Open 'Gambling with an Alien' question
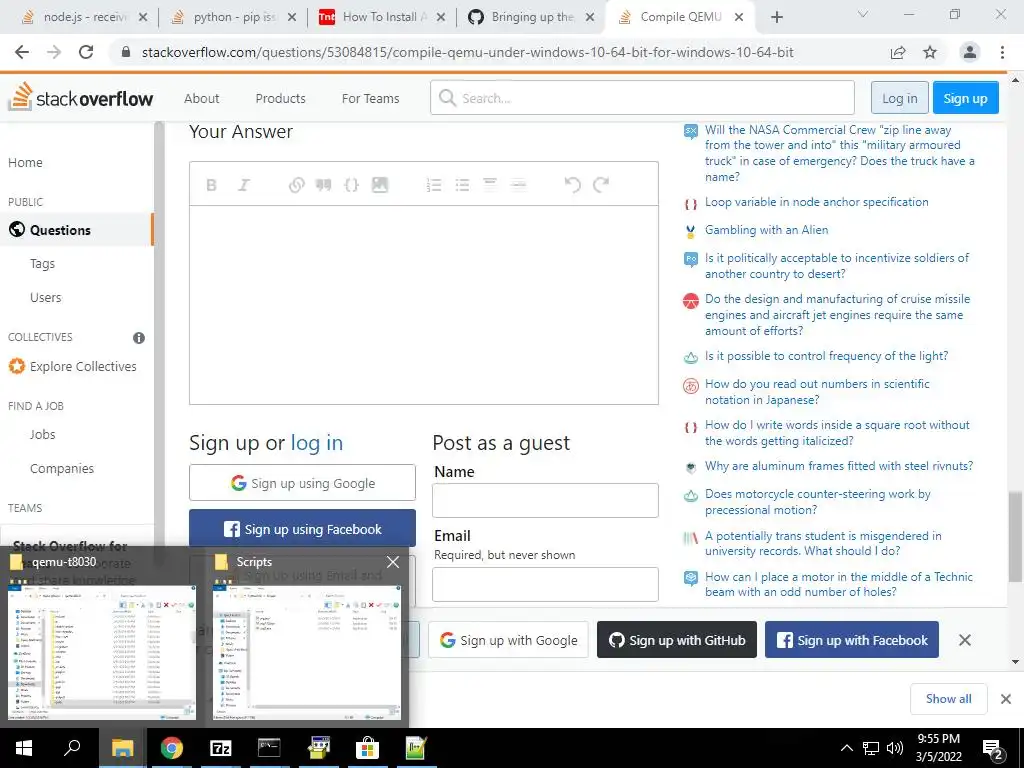 click(766, 230)
